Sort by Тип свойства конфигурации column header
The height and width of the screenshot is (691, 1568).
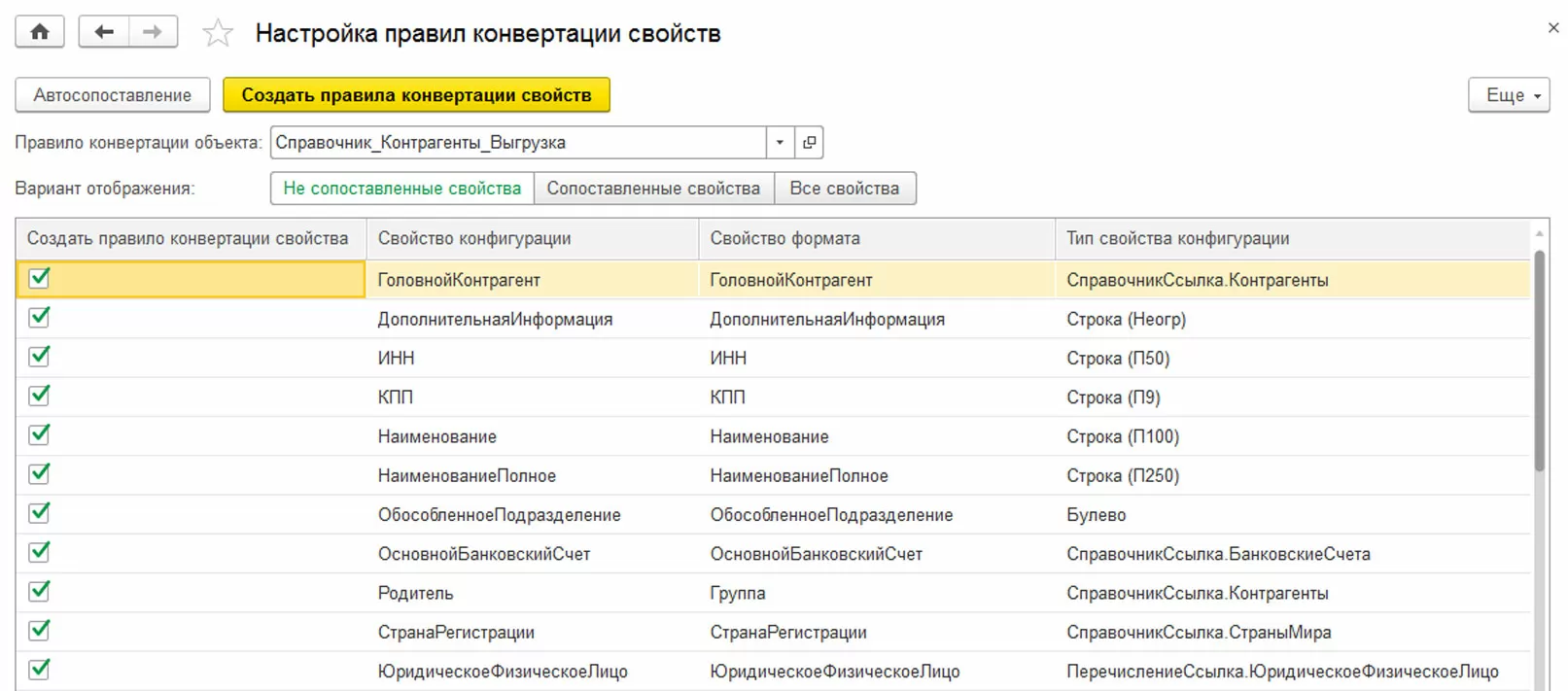(x=1293, y=239)
